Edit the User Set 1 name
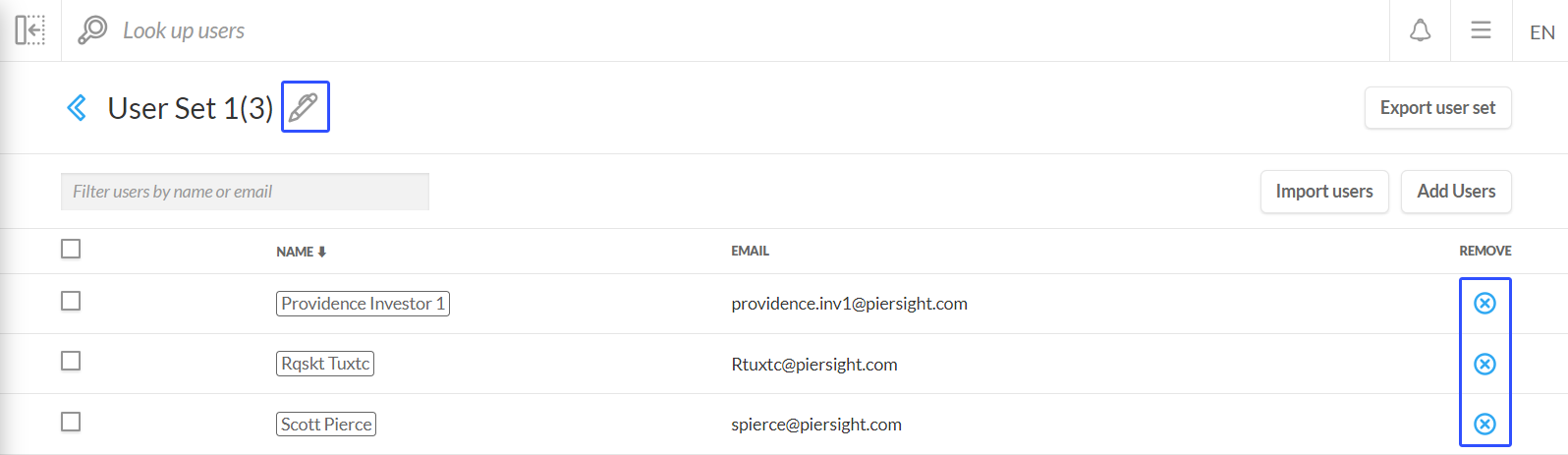 point(305,106)
